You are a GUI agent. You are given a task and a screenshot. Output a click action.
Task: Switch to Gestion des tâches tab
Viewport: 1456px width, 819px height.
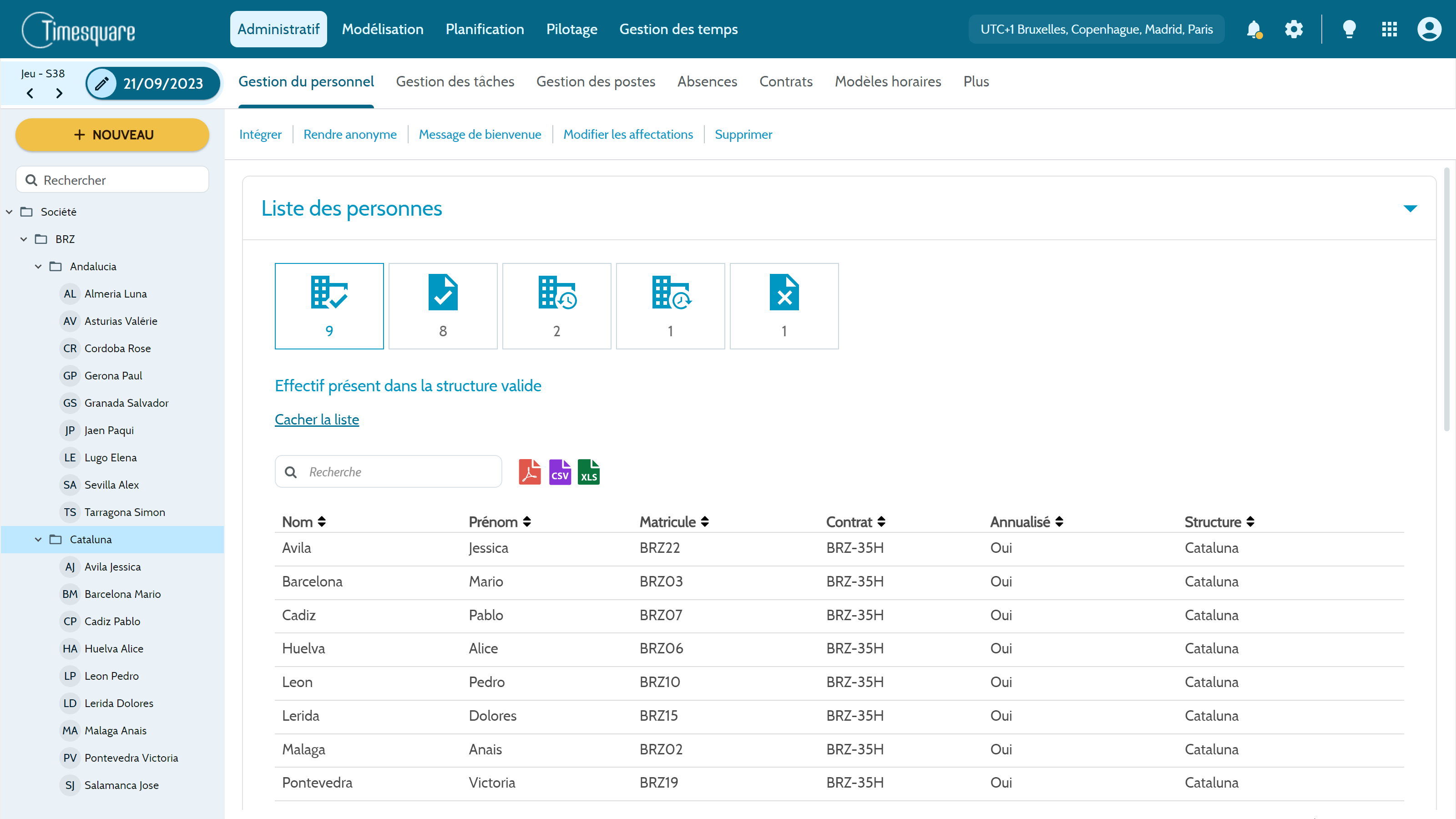[x=455, y=81]
